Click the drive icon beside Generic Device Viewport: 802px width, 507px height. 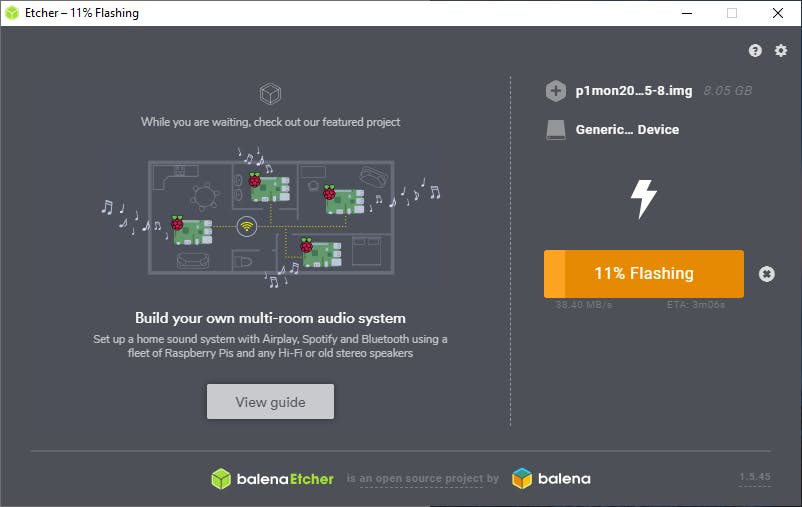(555, 130)
